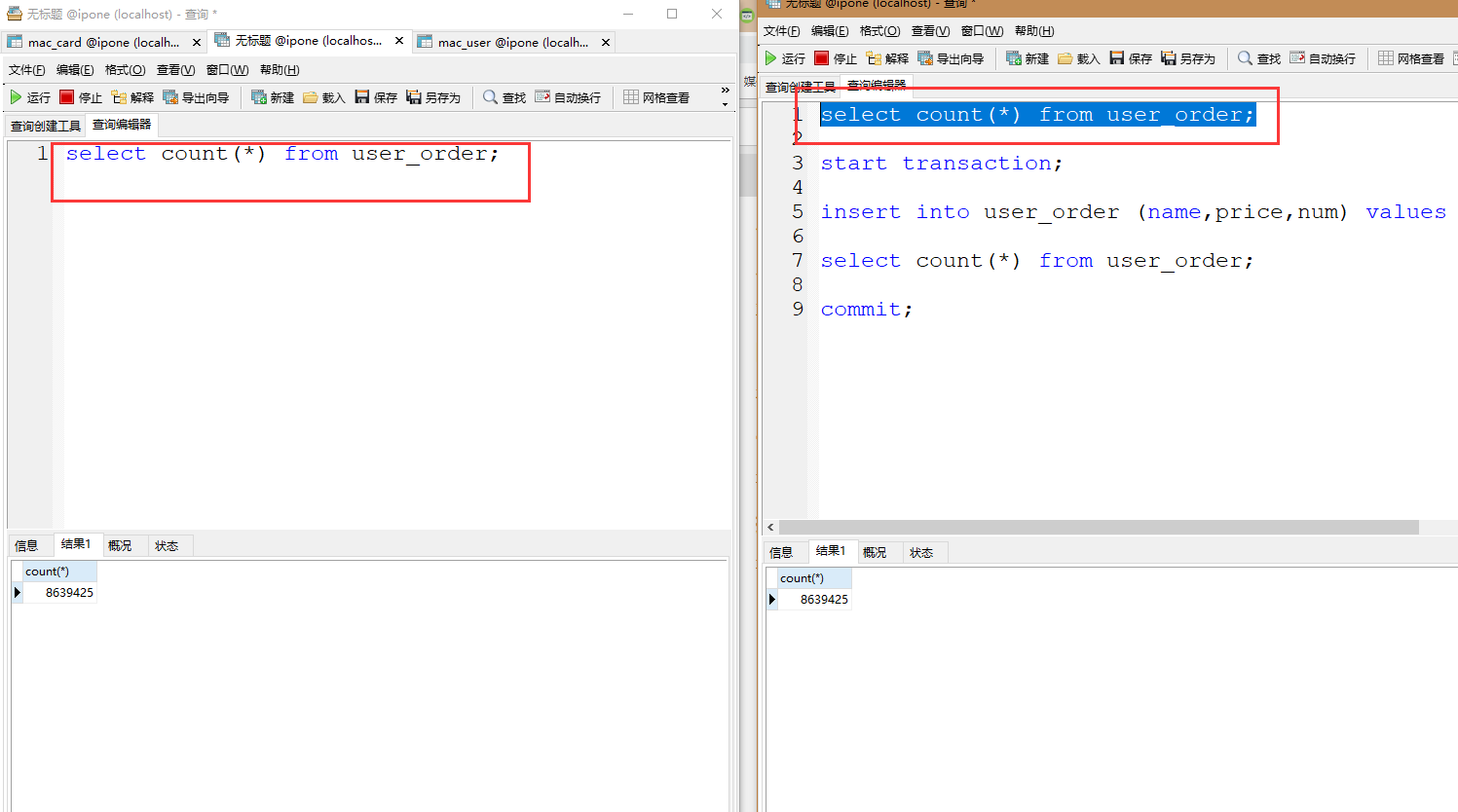
Task: Close the 无标题 @ipone query tab
Action: [399, 41]
